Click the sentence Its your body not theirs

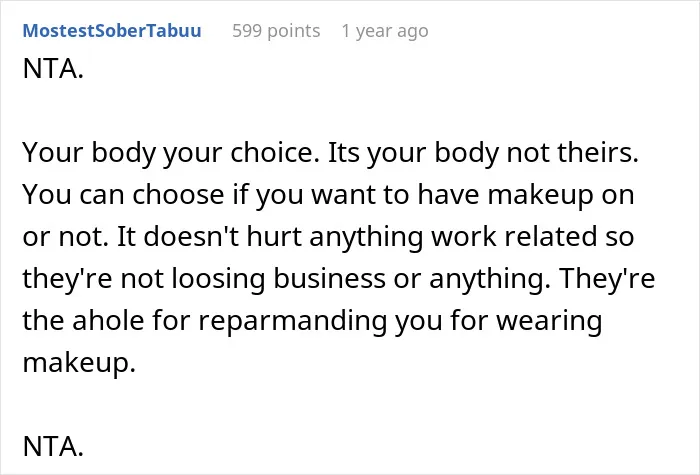pyautogui.click(x=483, y=153)
